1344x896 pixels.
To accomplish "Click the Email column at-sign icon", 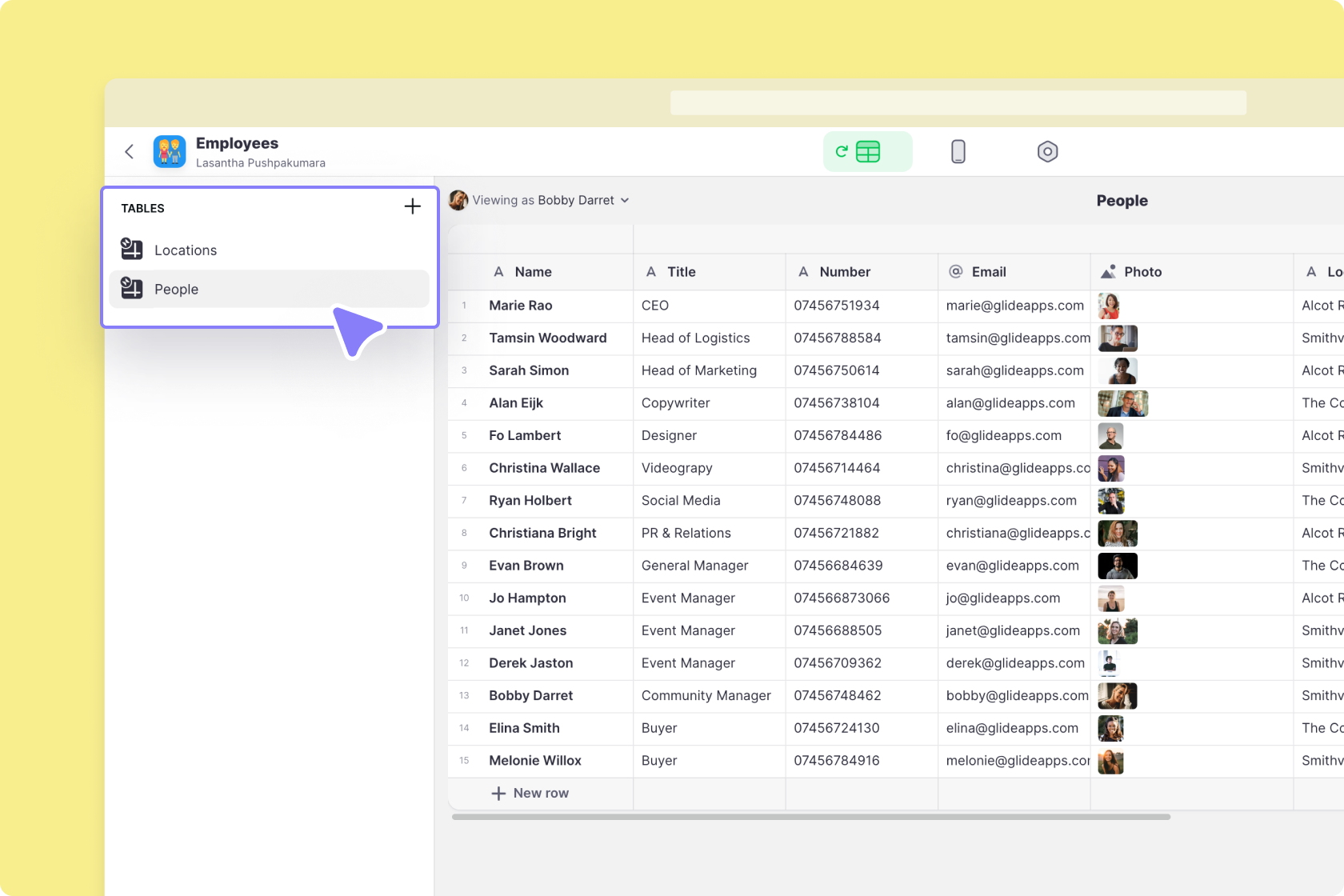I will click(x=955, y=272).
